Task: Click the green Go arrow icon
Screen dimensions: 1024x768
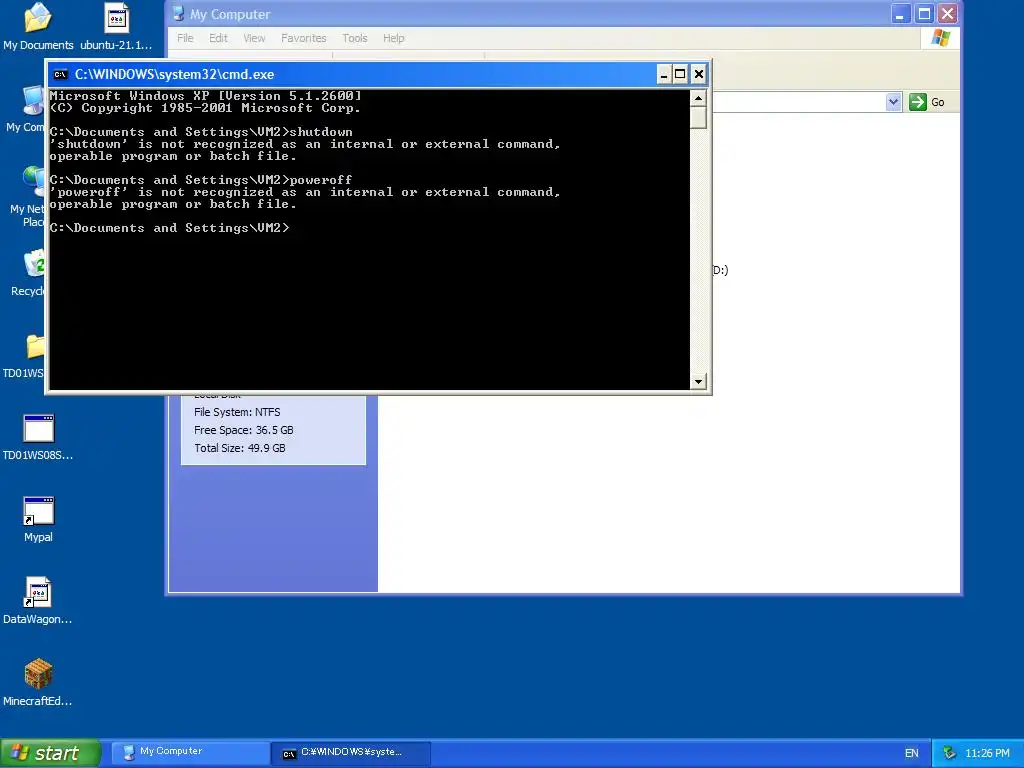Action: tap(918, 102)
